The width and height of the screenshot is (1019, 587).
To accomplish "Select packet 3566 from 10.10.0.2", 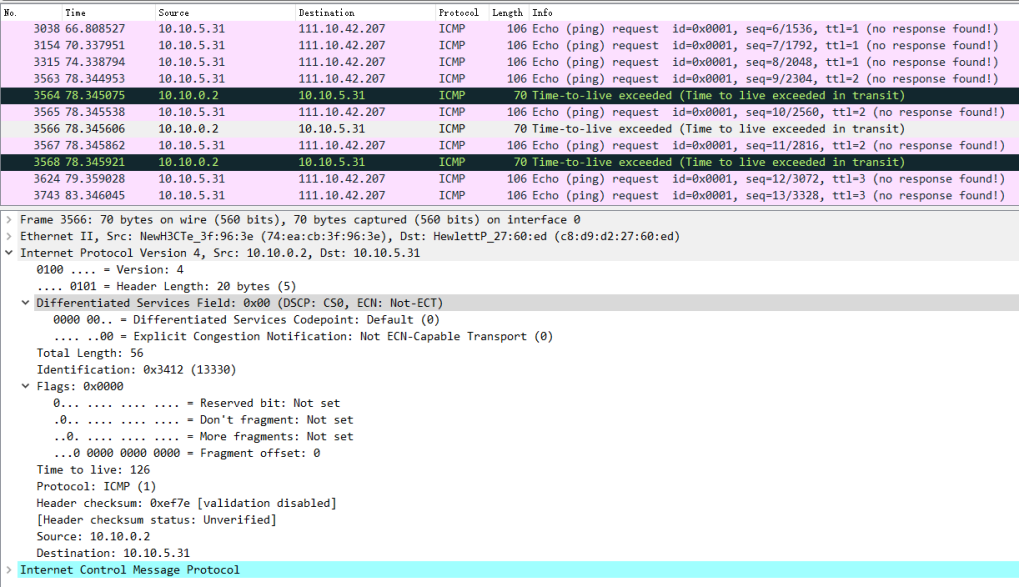I will [x=510, y=129].
